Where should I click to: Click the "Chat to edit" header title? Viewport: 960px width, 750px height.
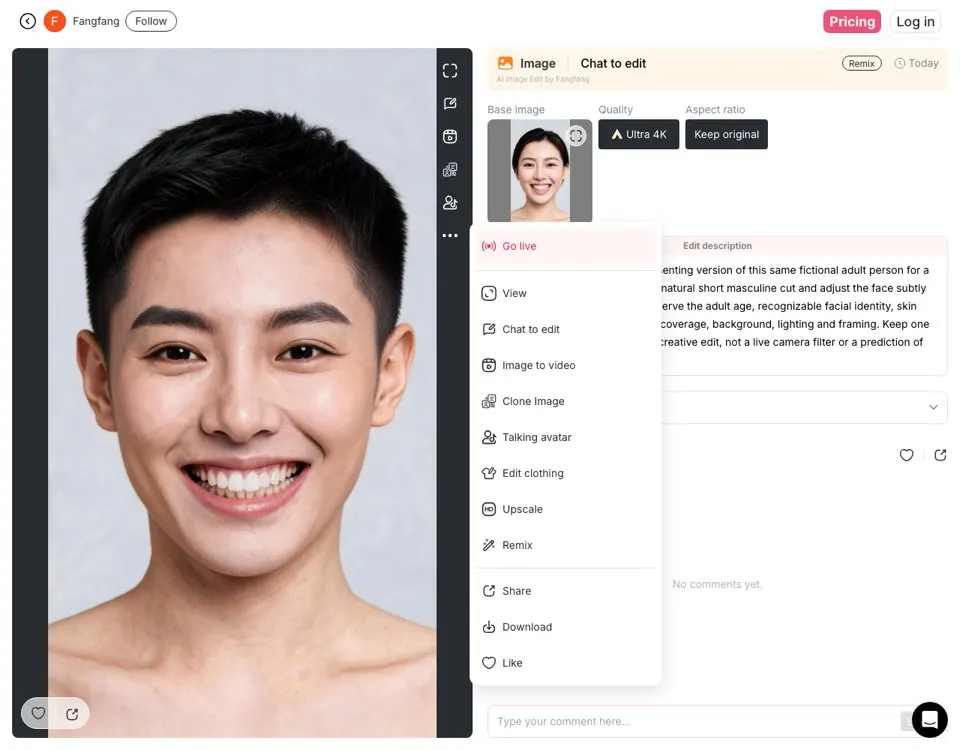coord(613,64)
